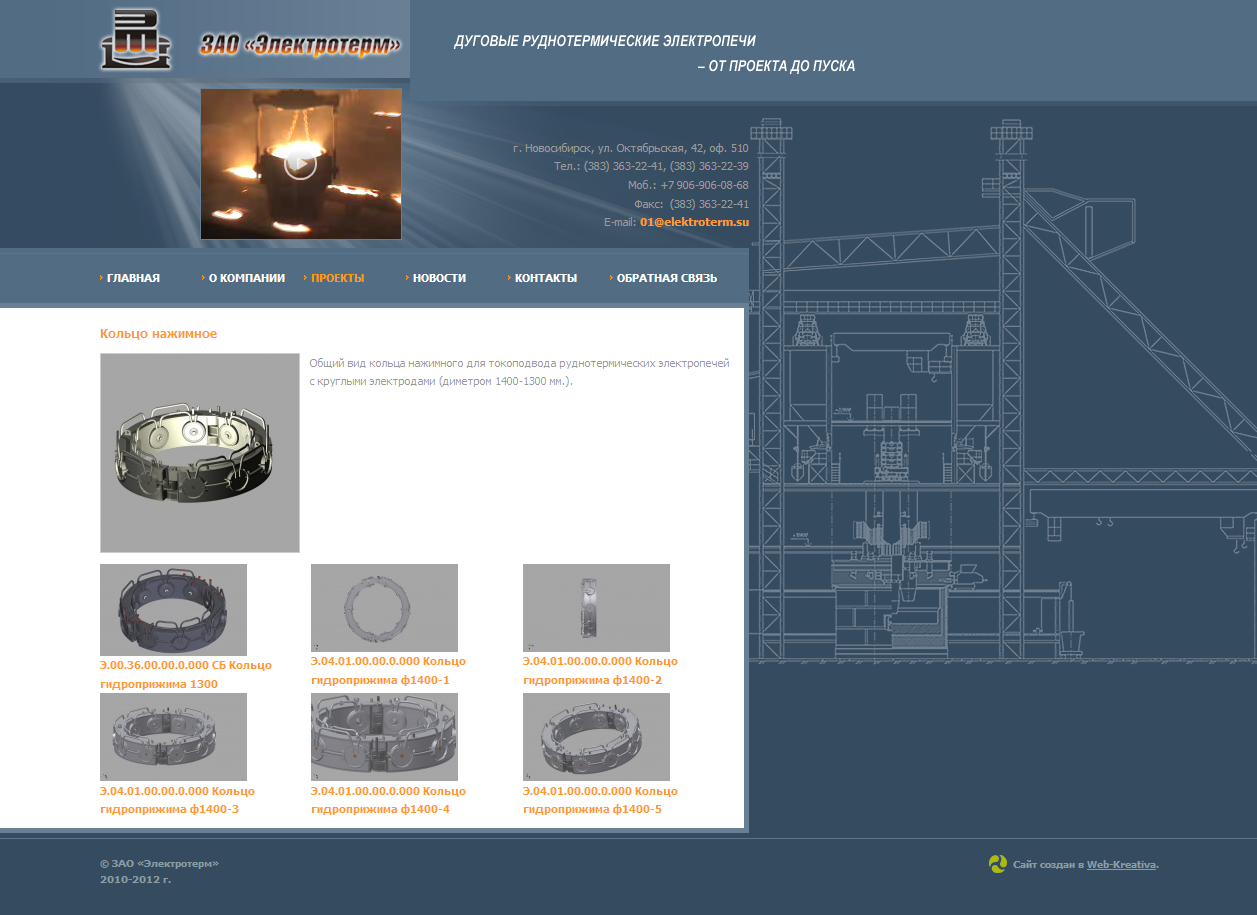Open the ф1400-4 ring thumbnail
1257x915 pixels.
pos(384,736)
